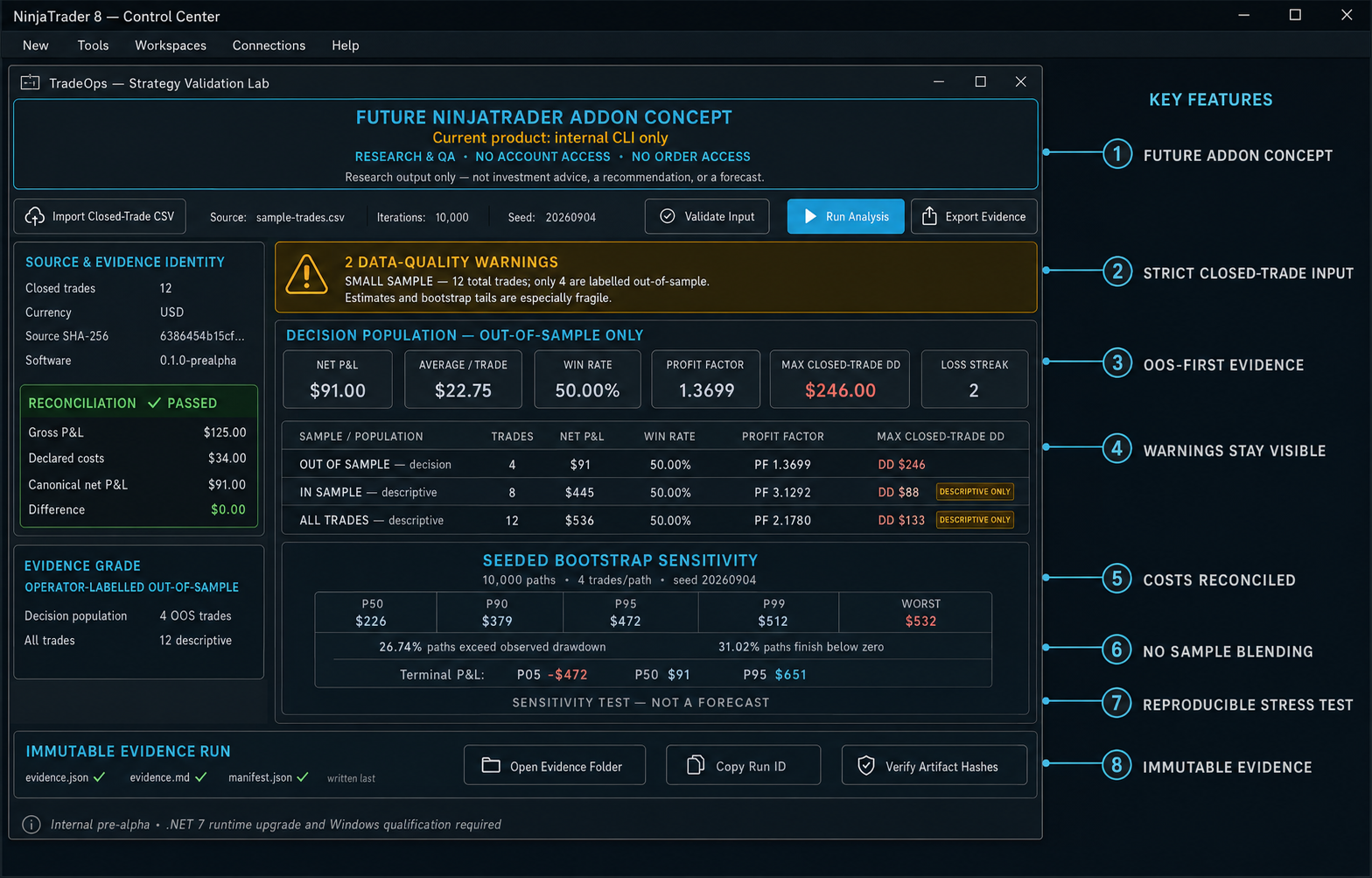Click the warning triangle icon in data-quality banner
Screen dimensions: 1372x878
306,275
